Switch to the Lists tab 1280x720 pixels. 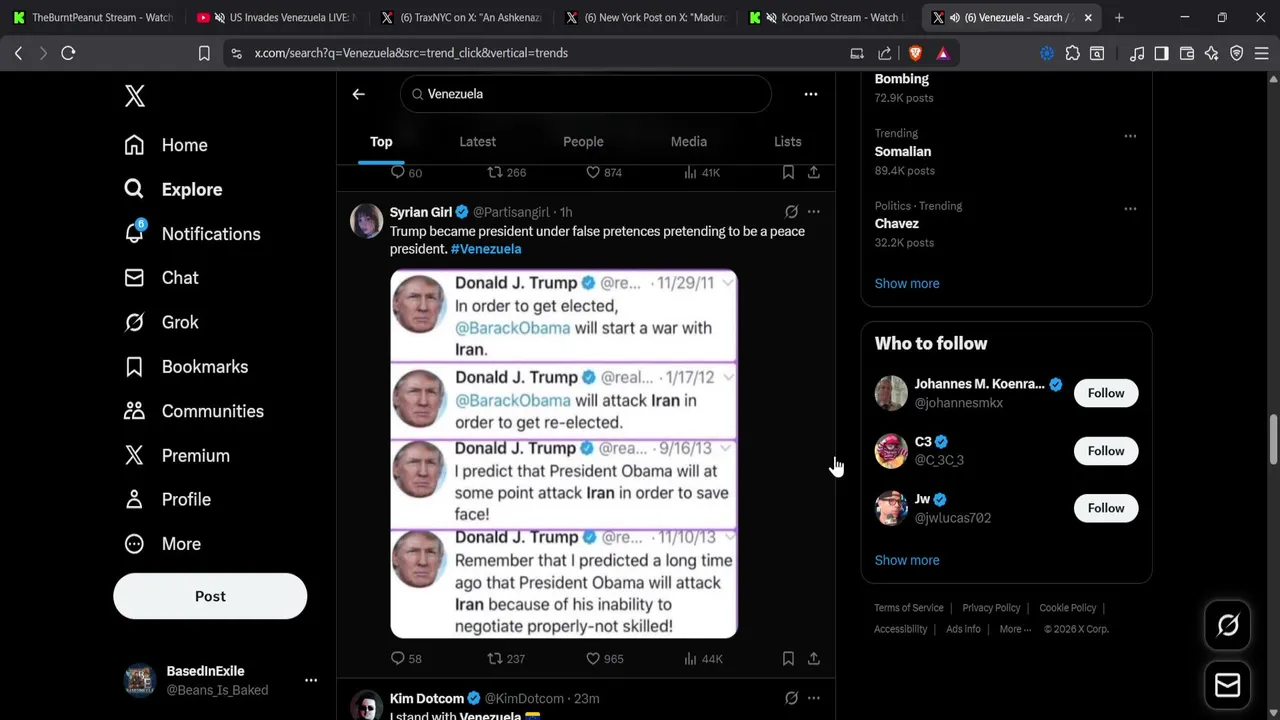click(787, 141)
